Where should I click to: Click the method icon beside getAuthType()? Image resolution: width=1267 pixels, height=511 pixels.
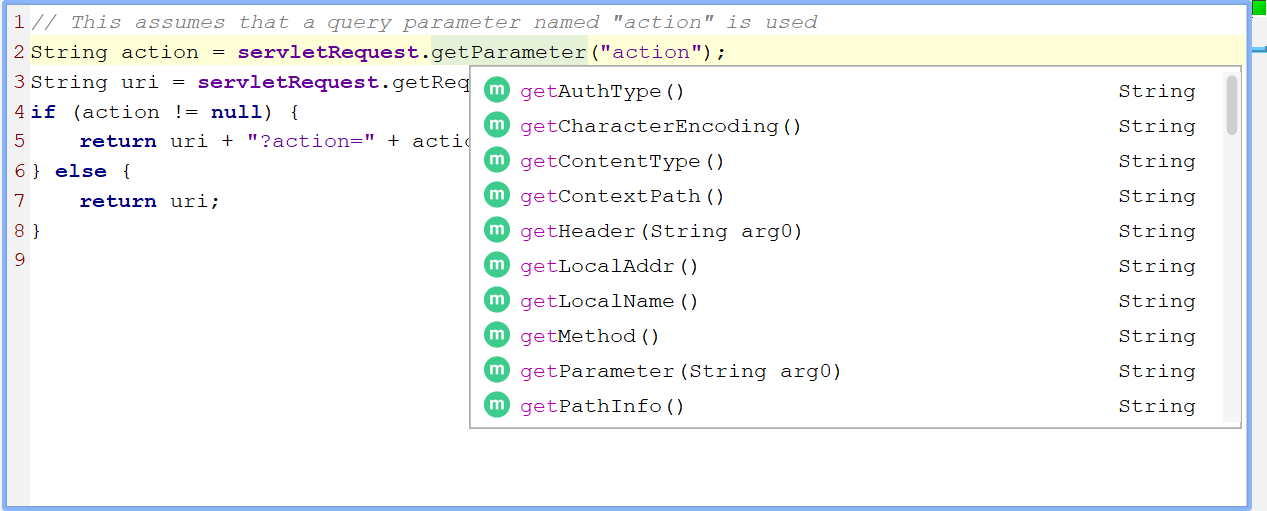pyautogui.click(x=497, y=90)
